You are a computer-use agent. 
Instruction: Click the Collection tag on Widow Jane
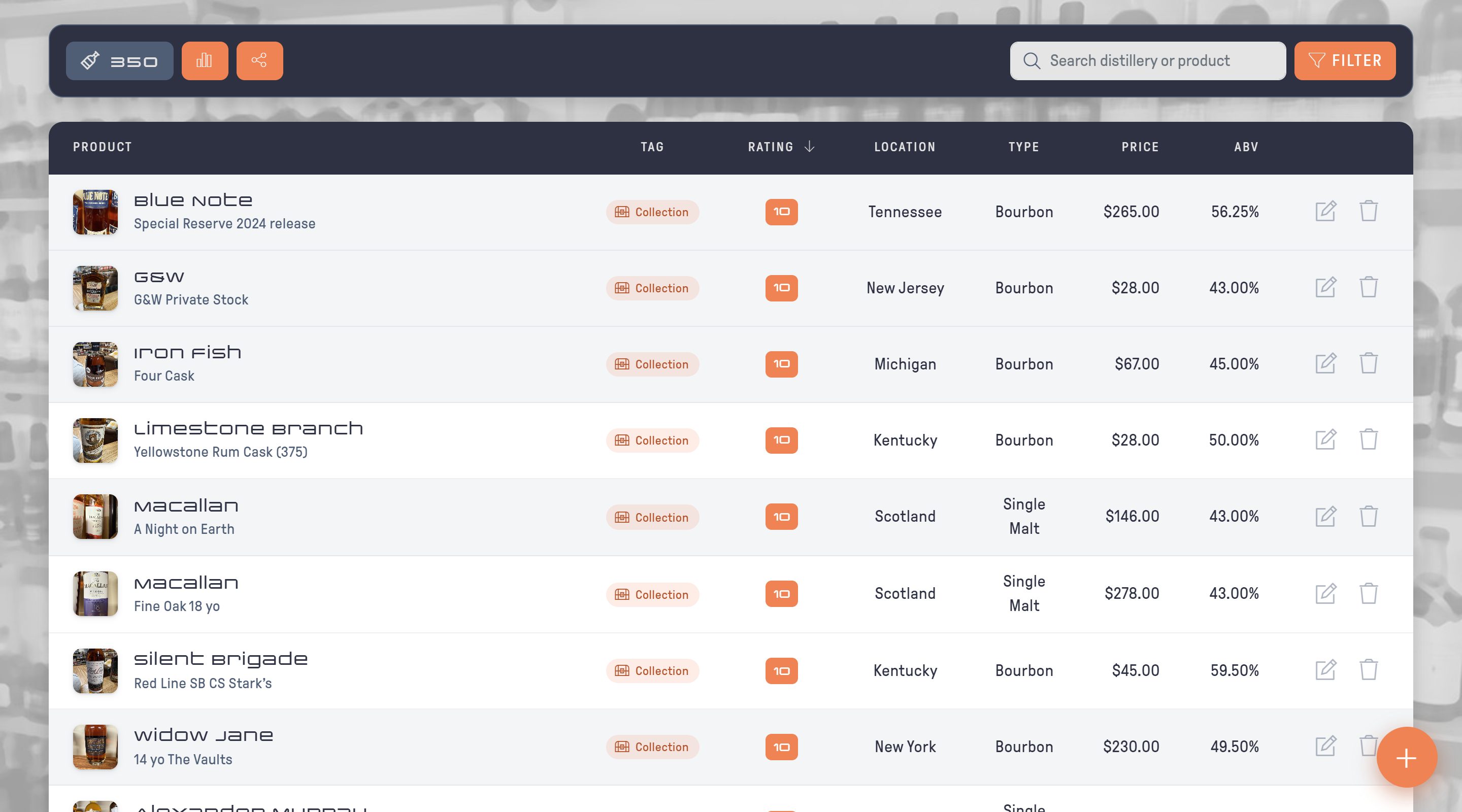click(652, 747)
